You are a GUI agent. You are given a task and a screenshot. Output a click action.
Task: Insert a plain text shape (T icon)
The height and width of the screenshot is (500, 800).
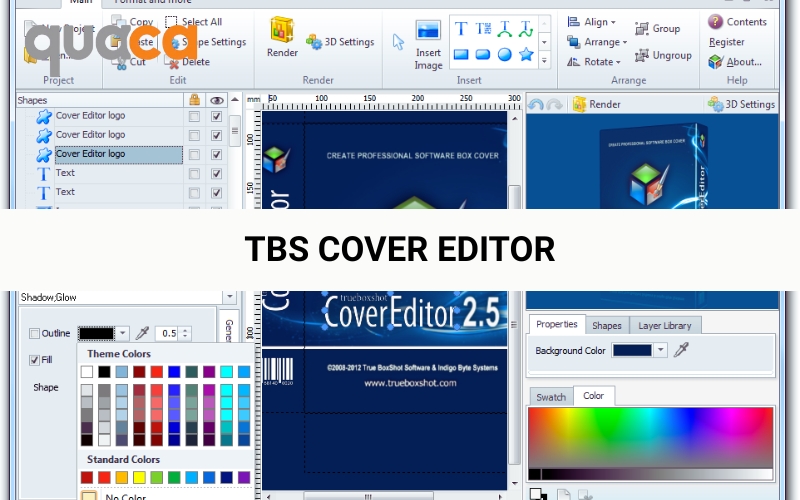point(461,29)
